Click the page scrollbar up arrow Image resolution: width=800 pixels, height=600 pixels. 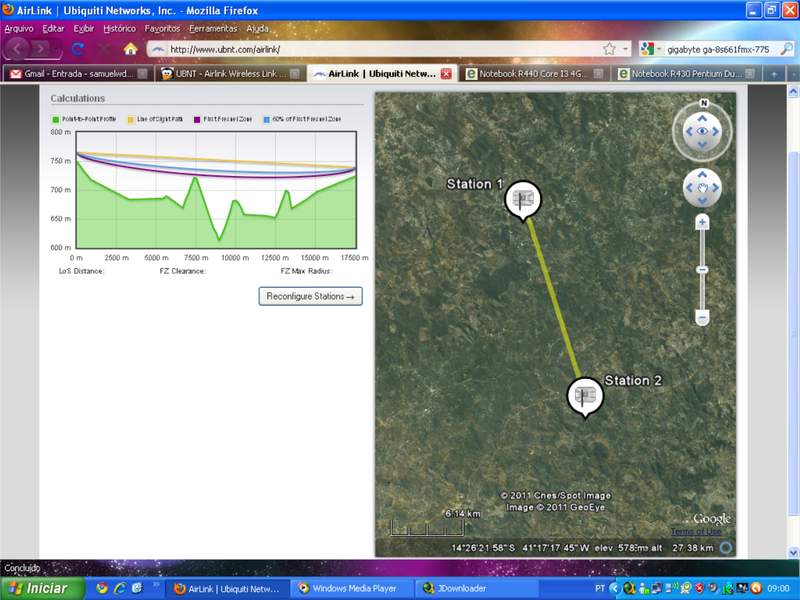pyautogui.click(x=793, y=92)
